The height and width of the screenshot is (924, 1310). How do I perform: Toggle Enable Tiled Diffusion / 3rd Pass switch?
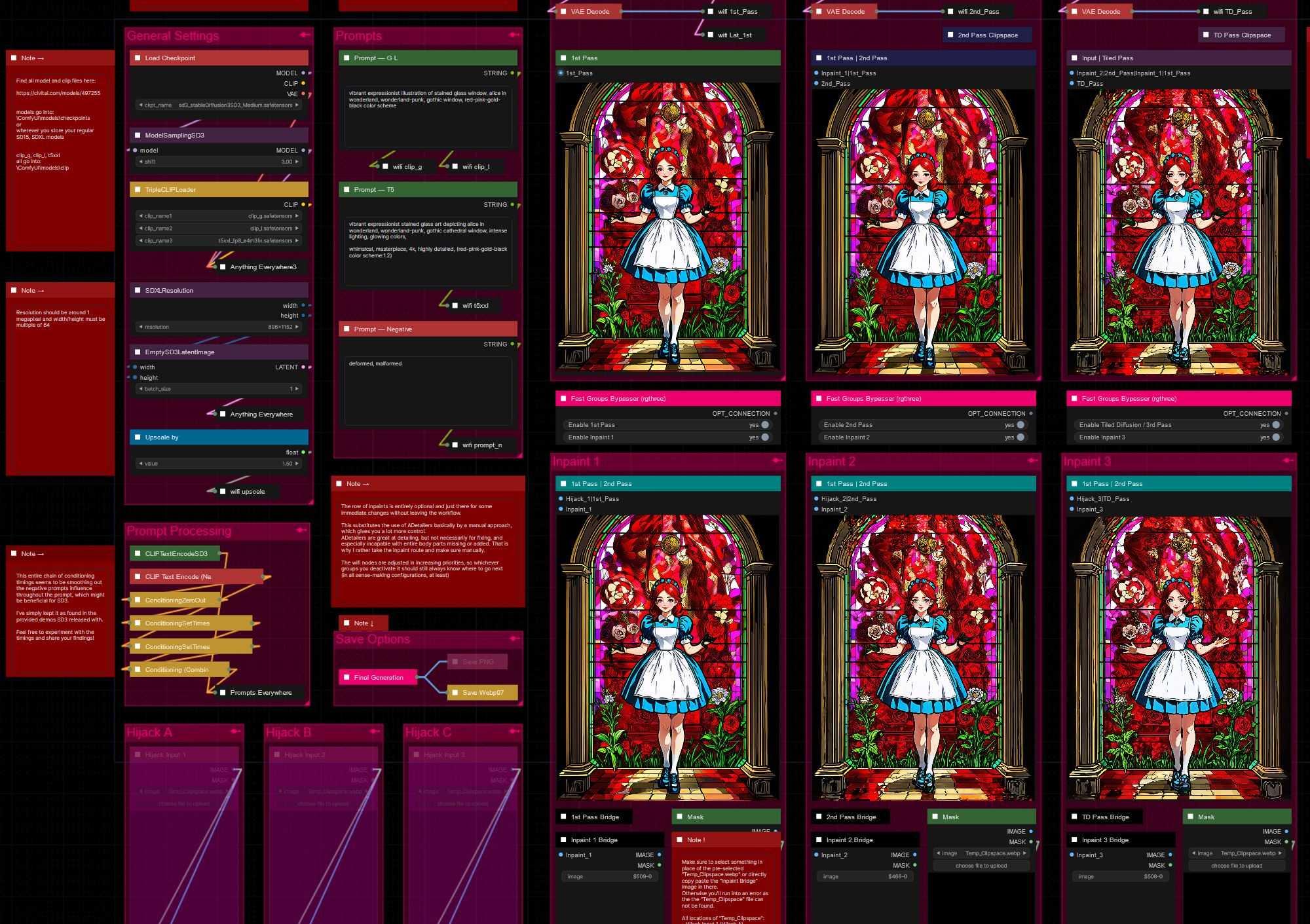tap(1276, 425)
